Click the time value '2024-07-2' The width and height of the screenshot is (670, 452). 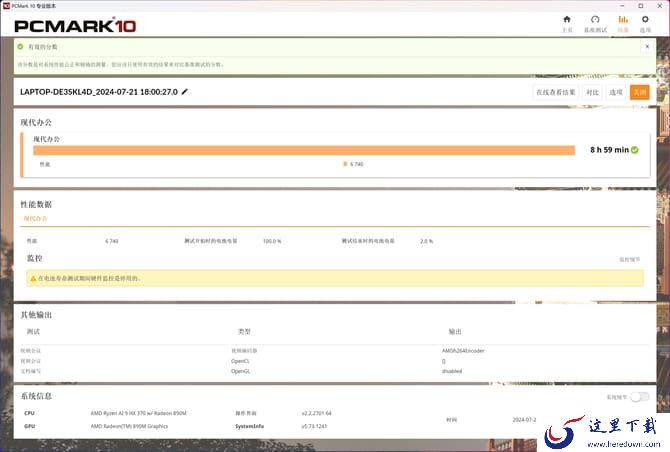(x=524, y=420)
